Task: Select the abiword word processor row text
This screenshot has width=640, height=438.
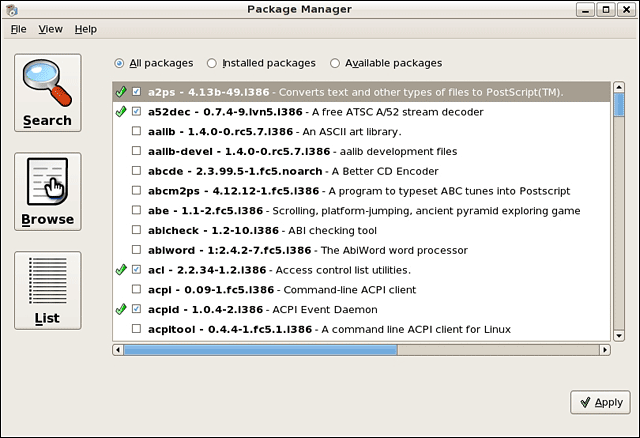Action: (x=308, y=250)
